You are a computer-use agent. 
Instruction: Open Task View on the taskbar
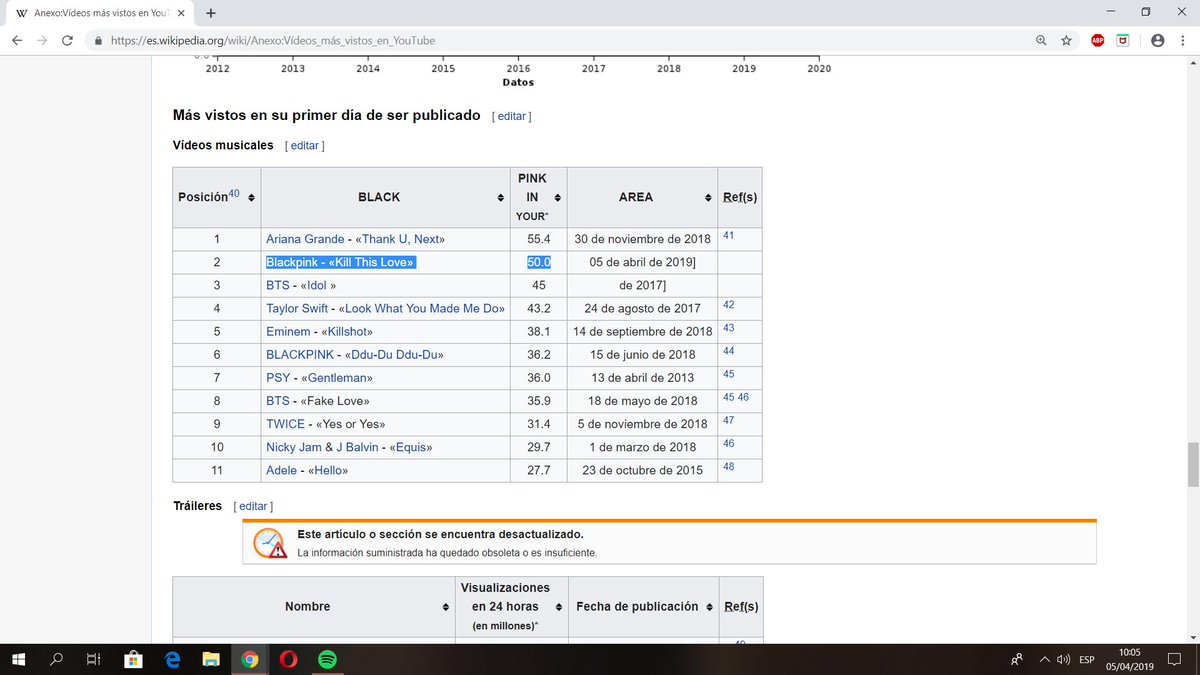click(92, 659)
